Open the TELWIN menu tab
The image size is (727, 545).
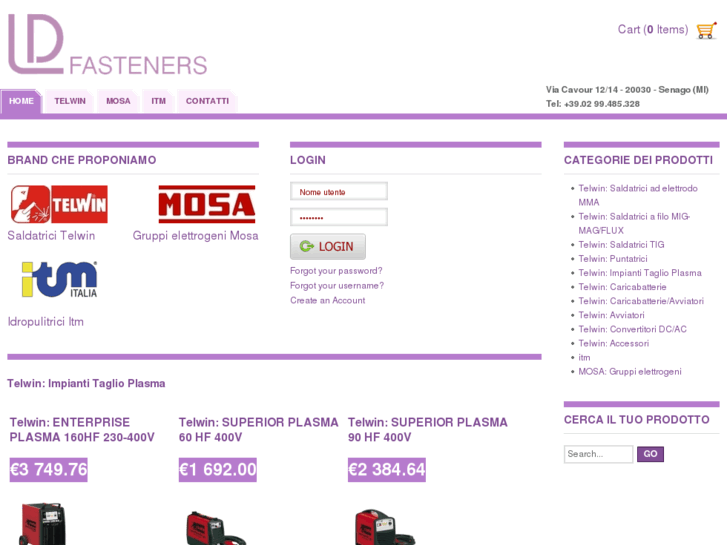pos(70,101)
